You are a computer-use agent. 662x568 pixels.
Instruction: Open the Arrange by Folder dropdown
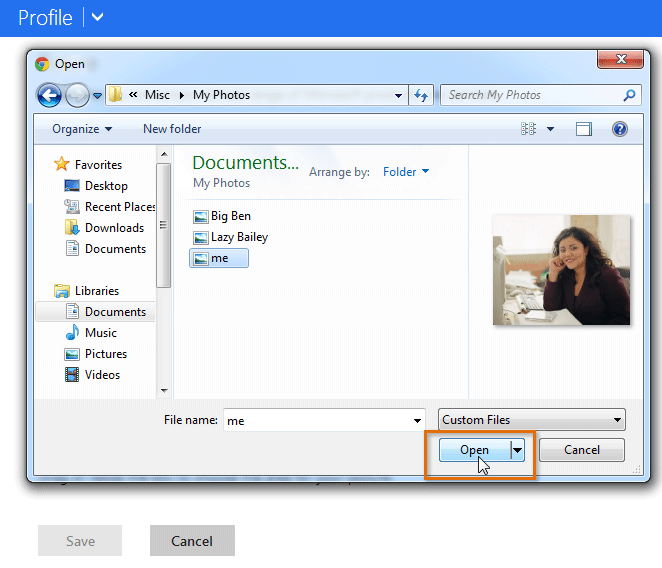tap(406, 172)
